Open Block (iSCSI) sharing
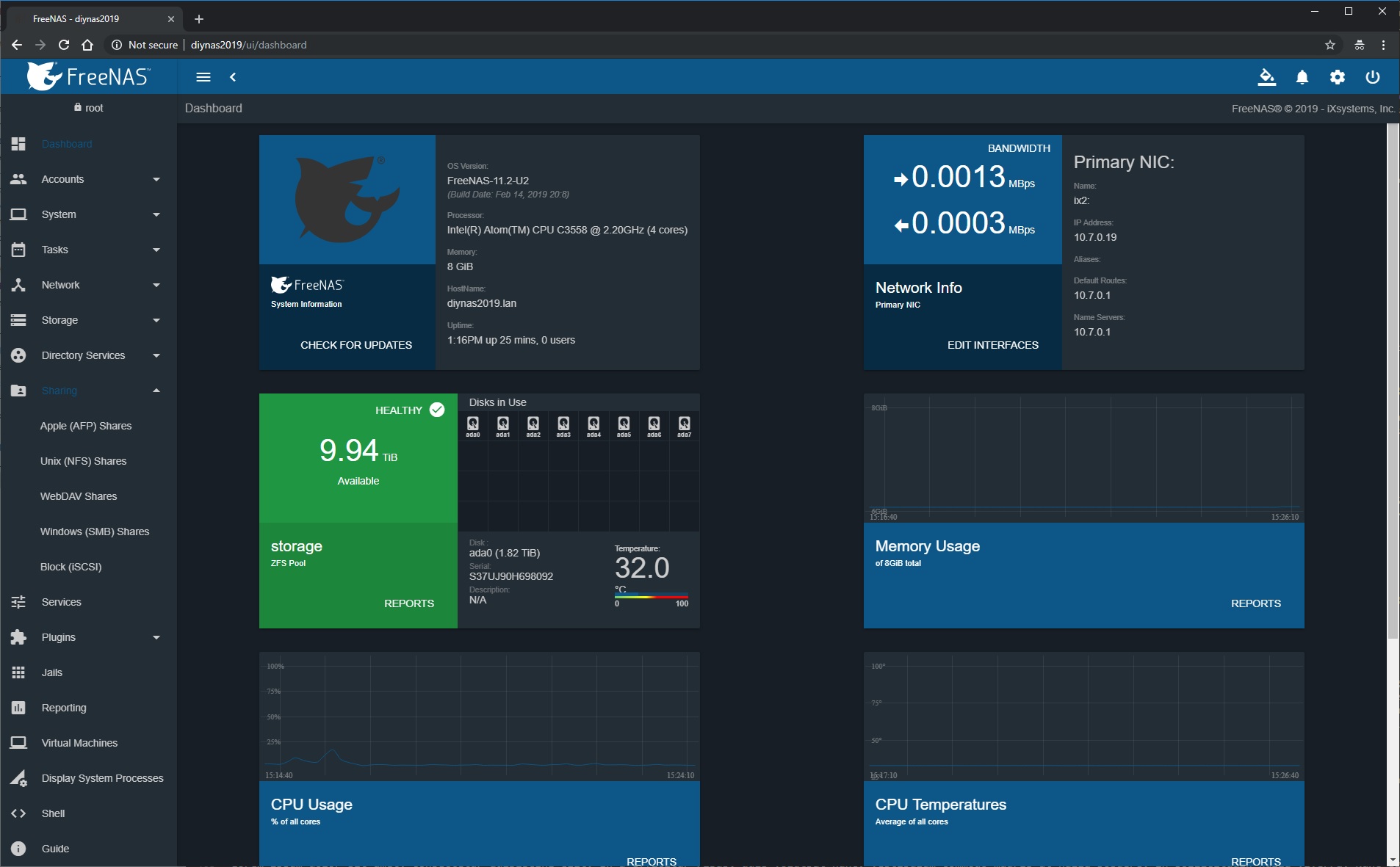The width and height of the screenshot is (1400, 867). coord(71,567)
